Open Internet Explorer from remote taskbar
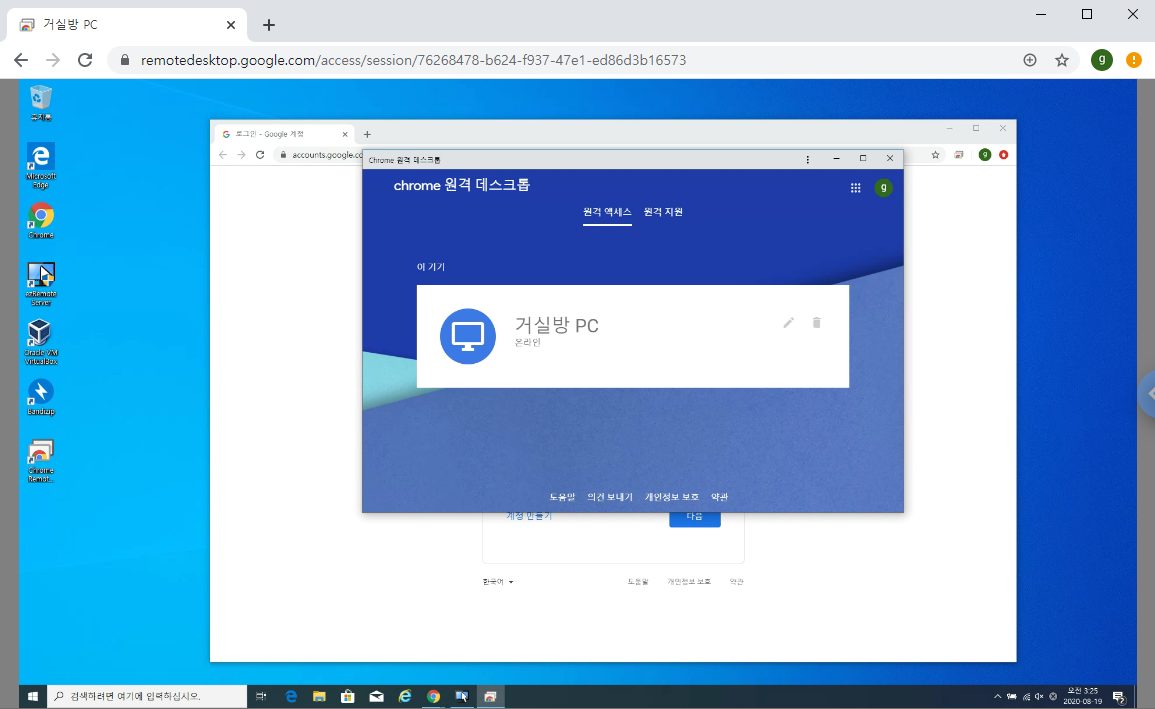1155x709 pixels. pos(404,696)
